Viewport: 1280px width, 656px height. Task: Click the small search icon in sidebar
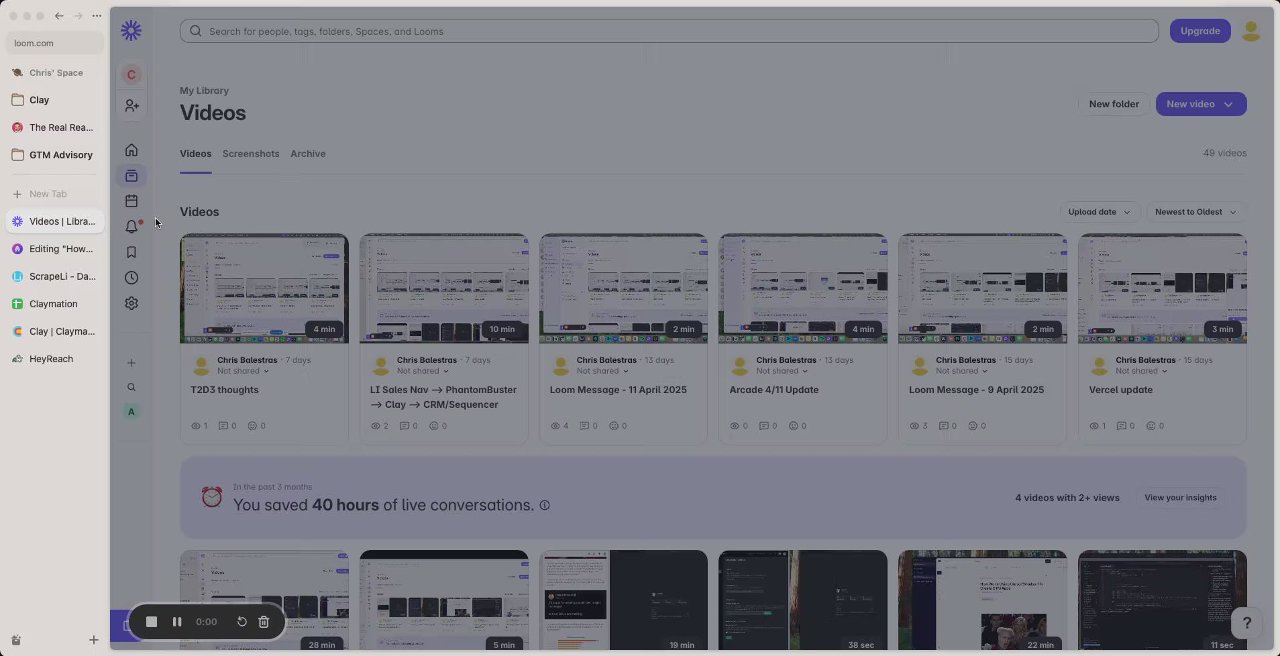[x=131, y=387]
